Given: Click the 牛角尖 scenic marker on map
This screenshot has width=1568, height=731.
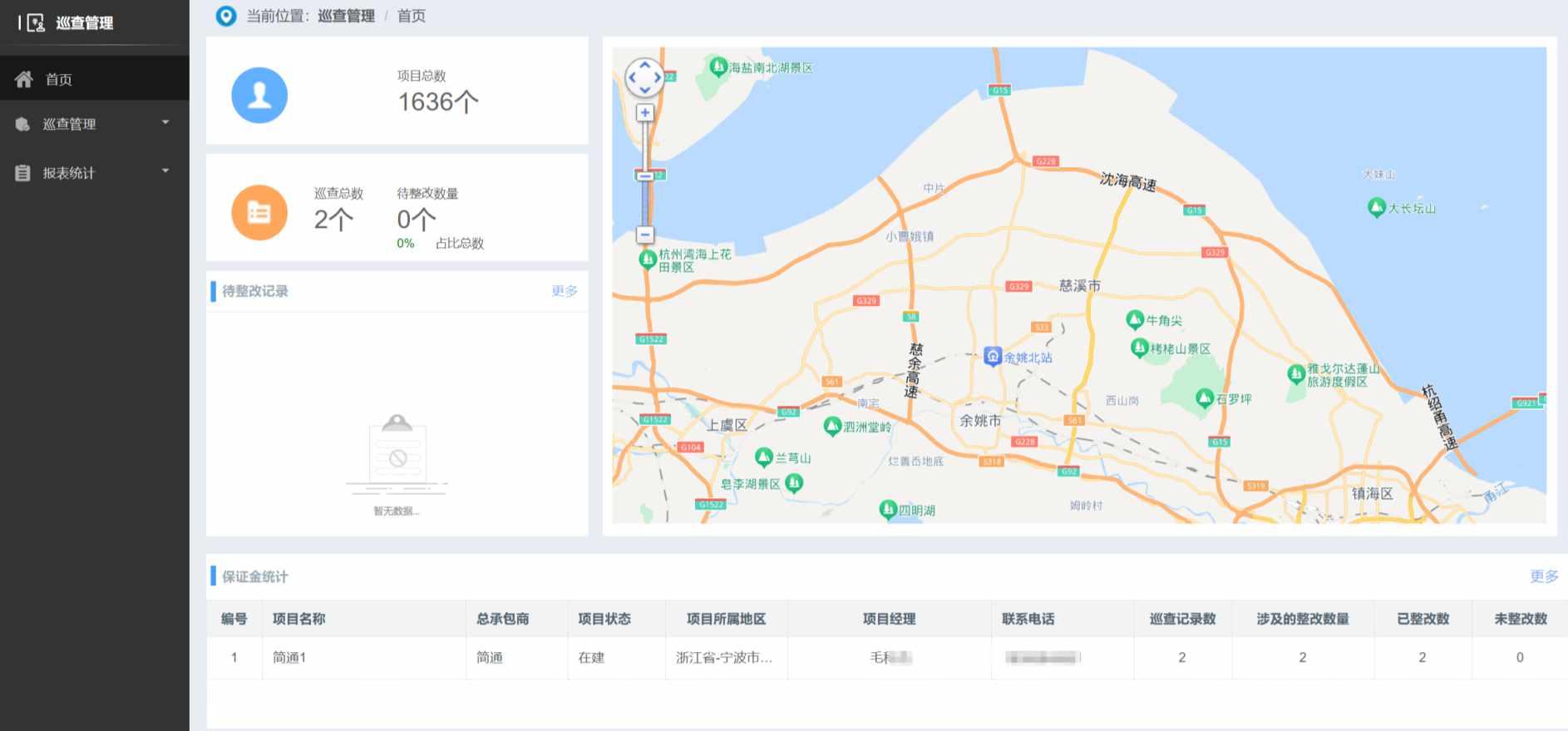Looking at the screenshot, I should click(x=1135, y=319).
